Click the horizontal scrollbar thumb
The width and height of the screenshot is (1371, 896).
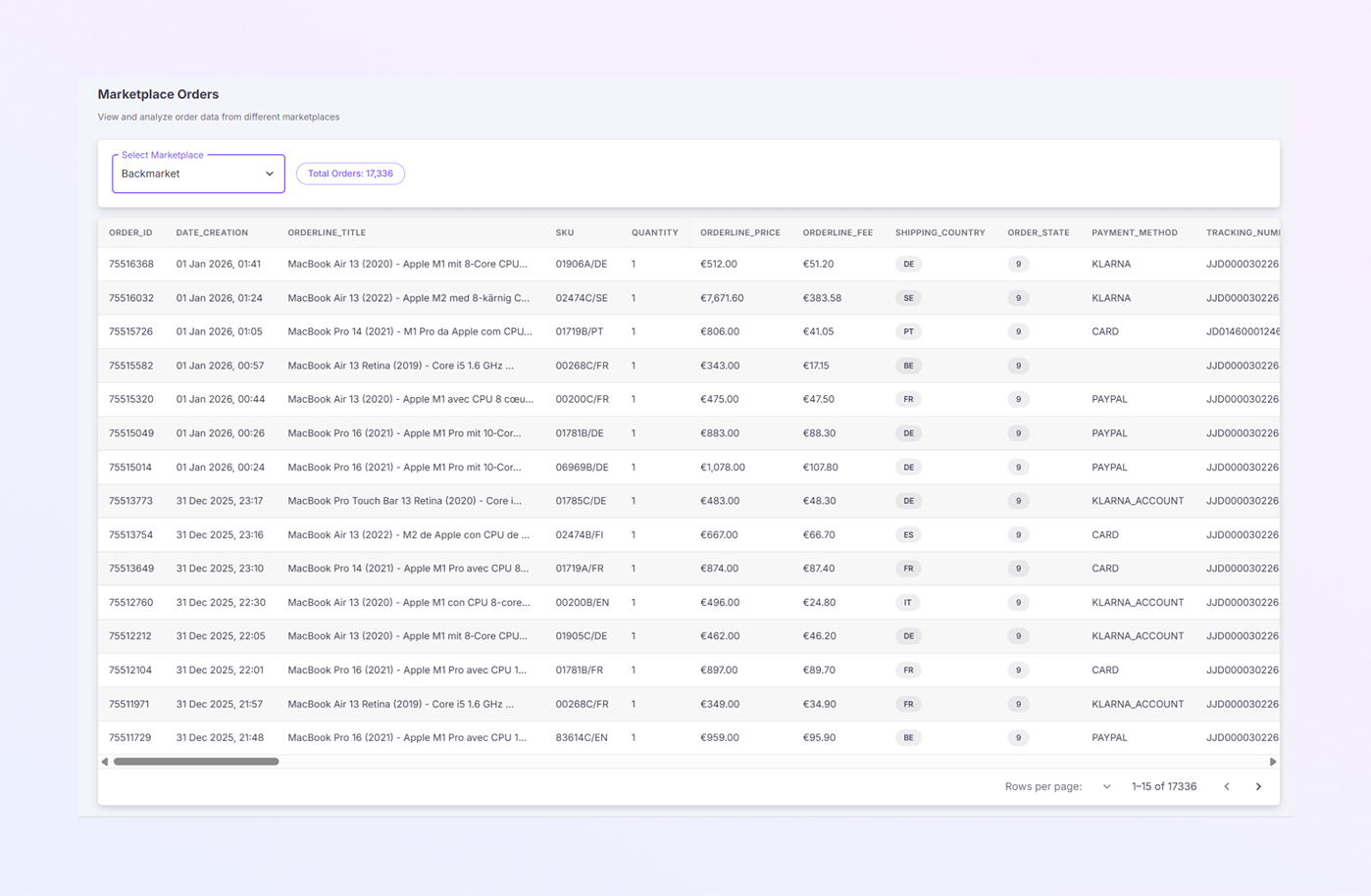pyautogui.click(x=196, y=762)
